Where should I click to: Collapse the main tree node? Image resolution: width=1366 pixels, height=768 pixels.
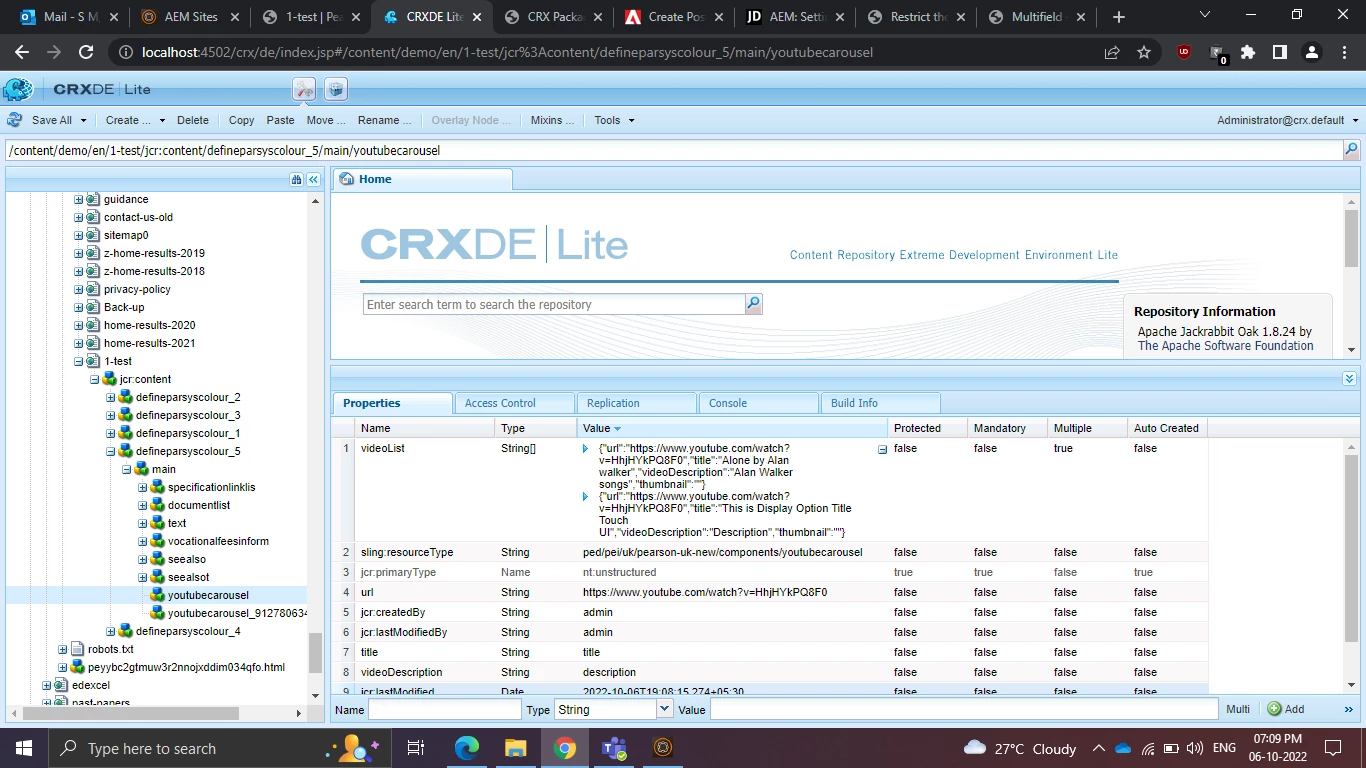click(x=127, y=469)
